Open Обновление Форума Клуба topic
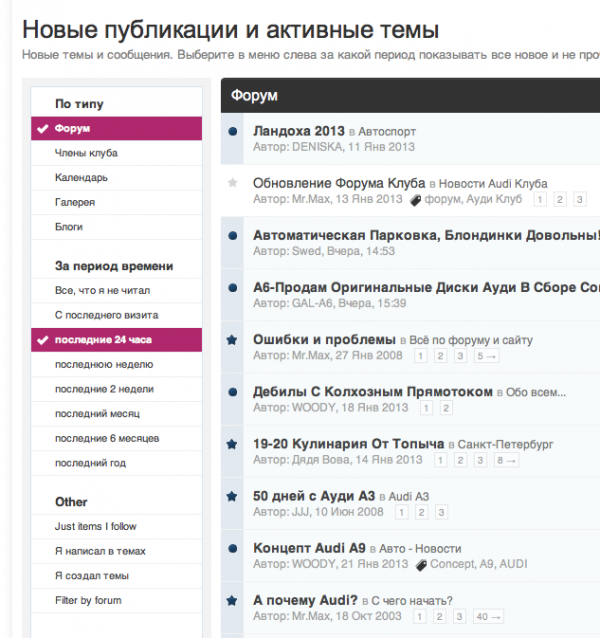 click(x=339, y=183)
